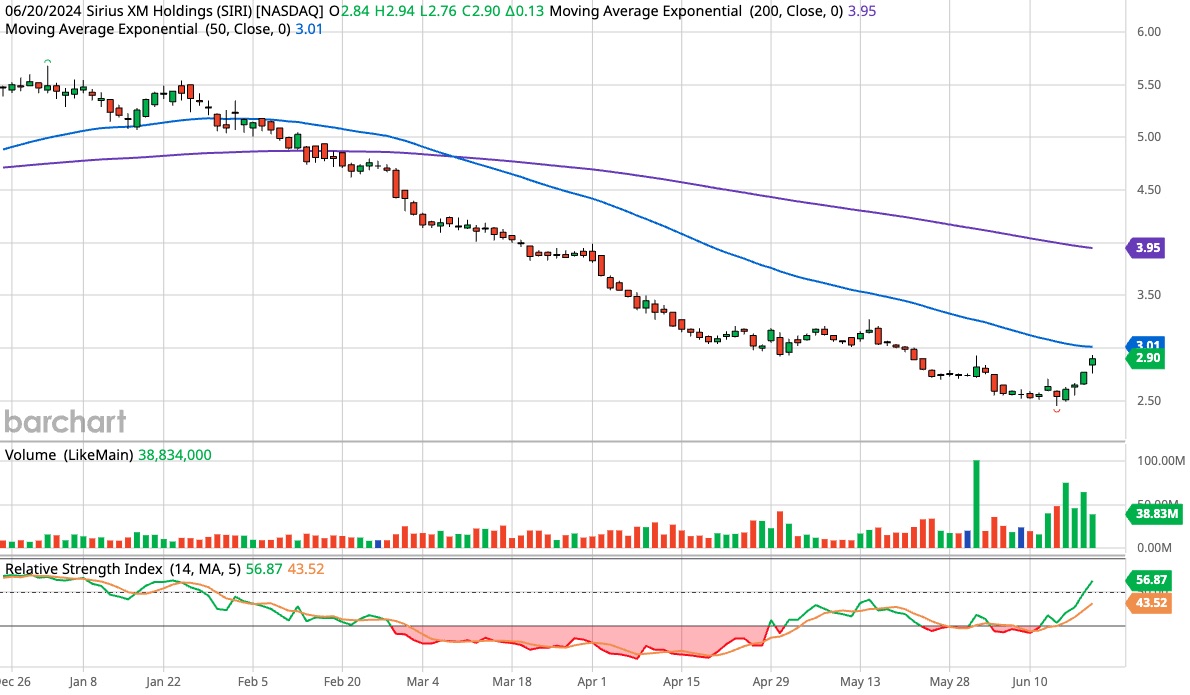Screen dimensions: 1190x695
Task: Click the low price L2.76 in the header
Action: [440, 11]
